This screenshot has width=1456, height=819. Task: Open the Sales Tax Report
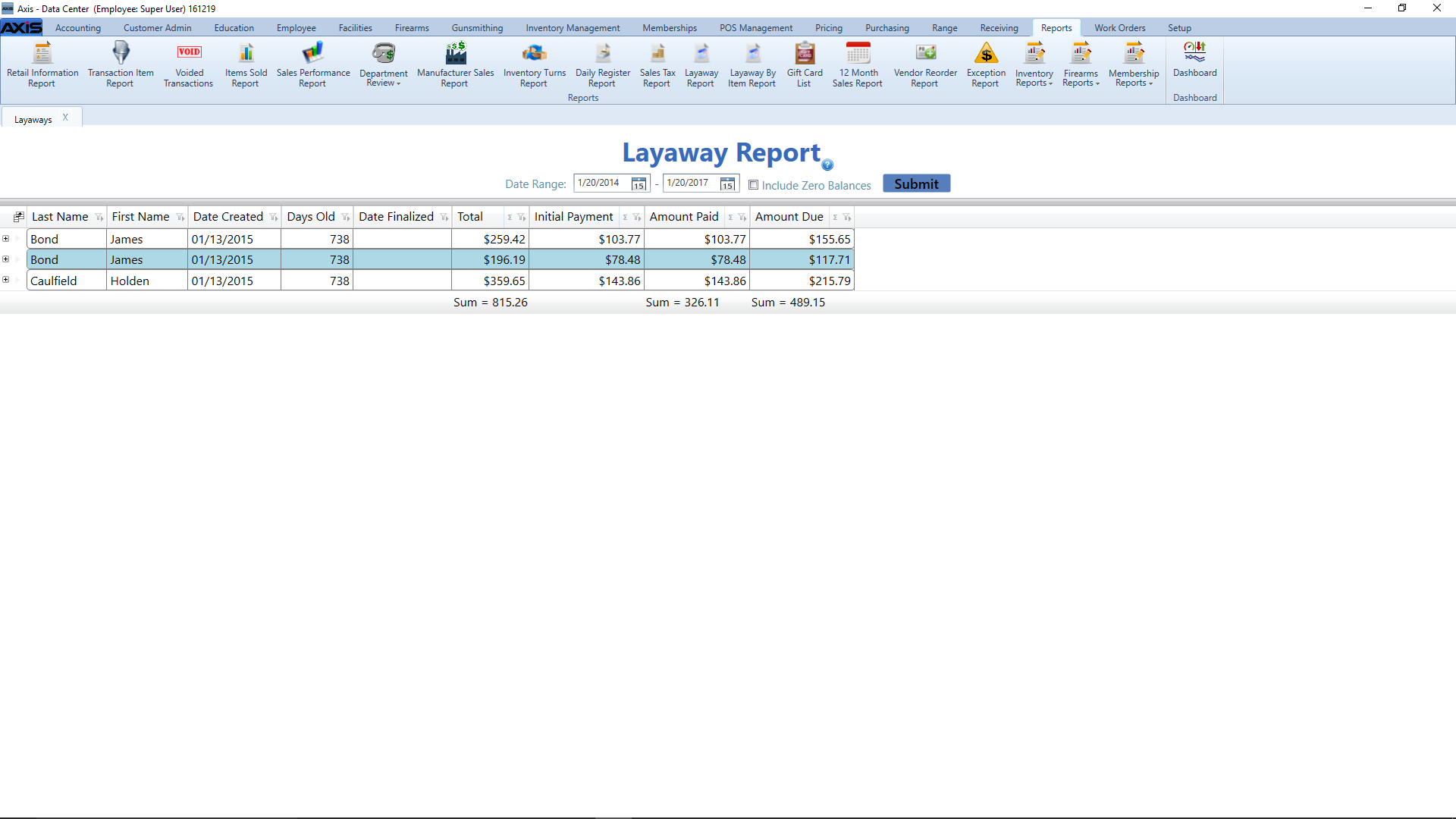tap(657, 65)
